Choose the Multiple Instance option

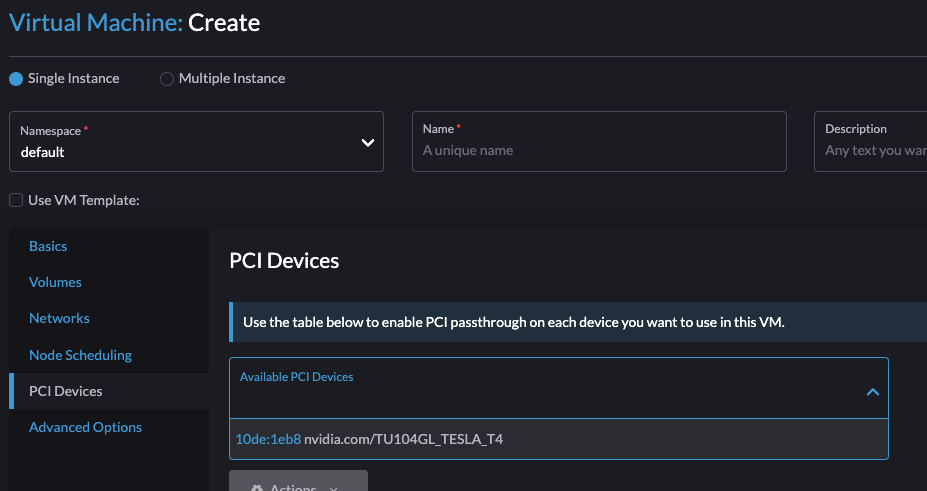[167, 79]
